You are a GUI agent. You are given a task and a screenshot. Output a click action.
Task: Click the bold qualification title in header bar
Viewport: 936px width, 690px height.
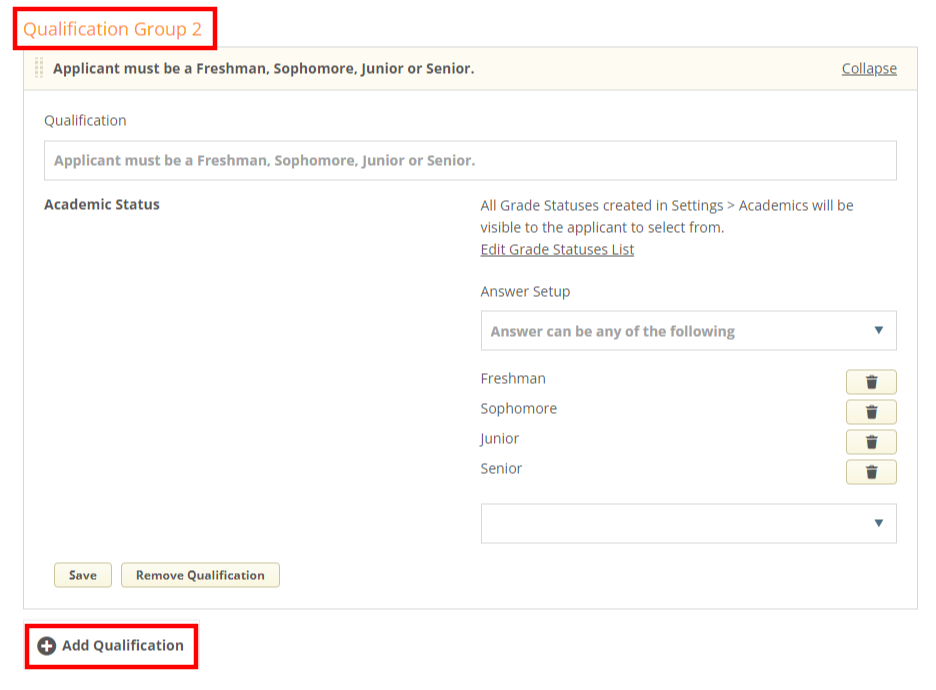(x=263, y=69)
